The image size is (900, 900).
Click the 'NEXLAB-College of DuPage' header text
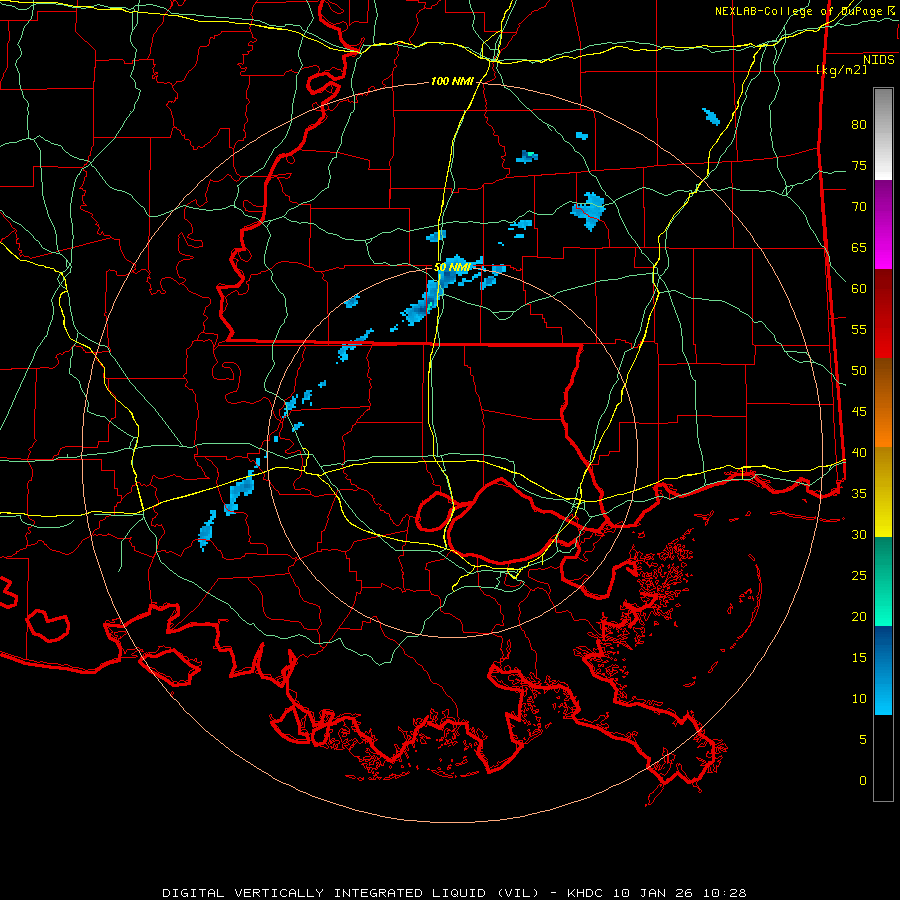click(x=801, y=11)
